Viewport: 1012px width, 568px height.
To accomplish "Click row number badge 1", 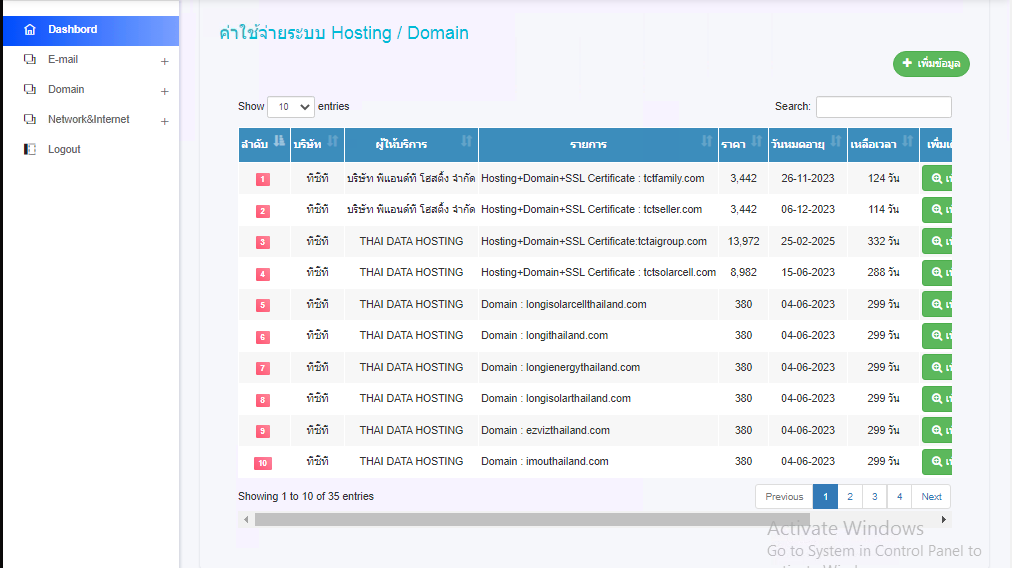I will tap(263, 179).
